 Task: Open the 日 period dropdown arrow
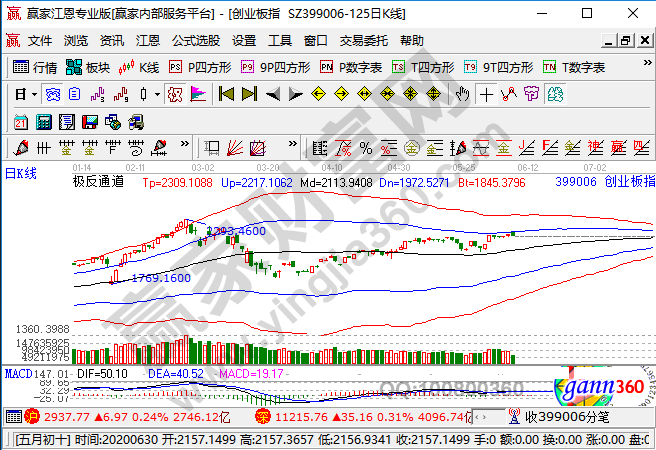[x=34, y=95]
